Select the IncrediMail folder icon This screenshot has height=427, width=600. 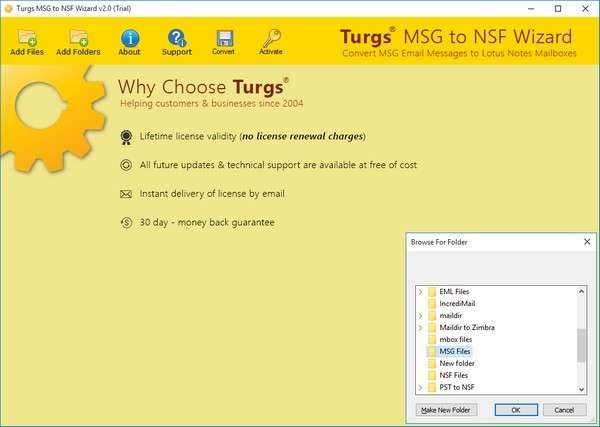(x=432, y=304)
